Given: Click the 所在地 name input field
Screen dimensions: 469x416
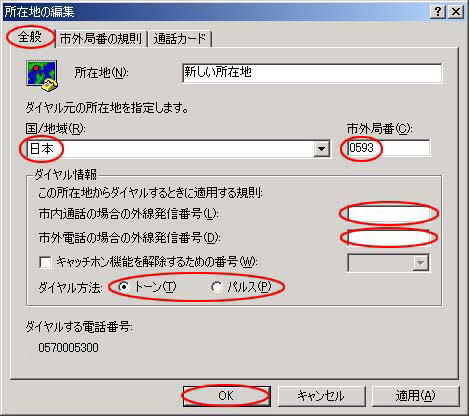Looking at the screenshot, I should 312,73.
